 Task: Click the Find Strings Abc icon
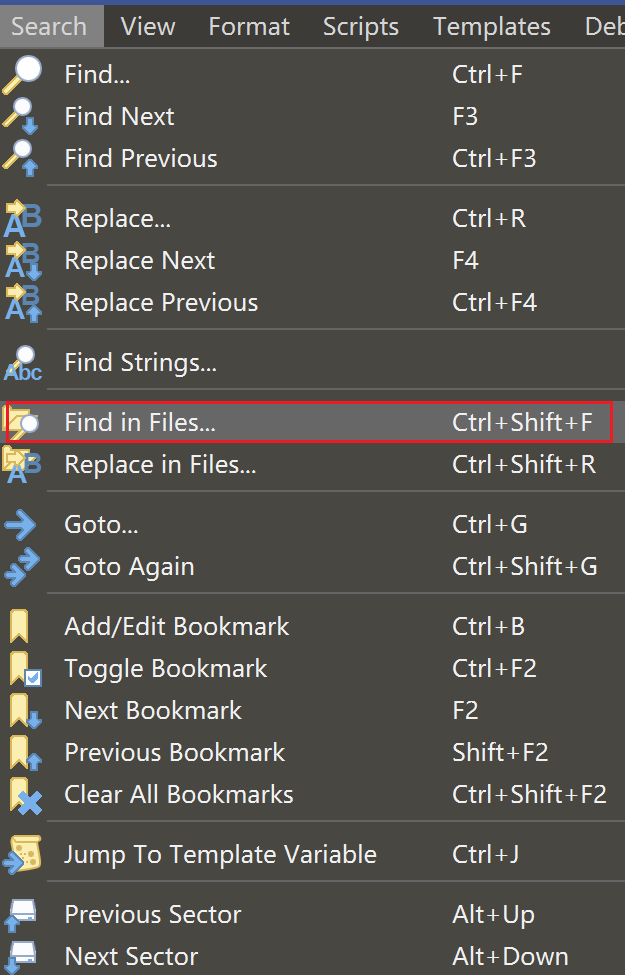pos(22,363)
